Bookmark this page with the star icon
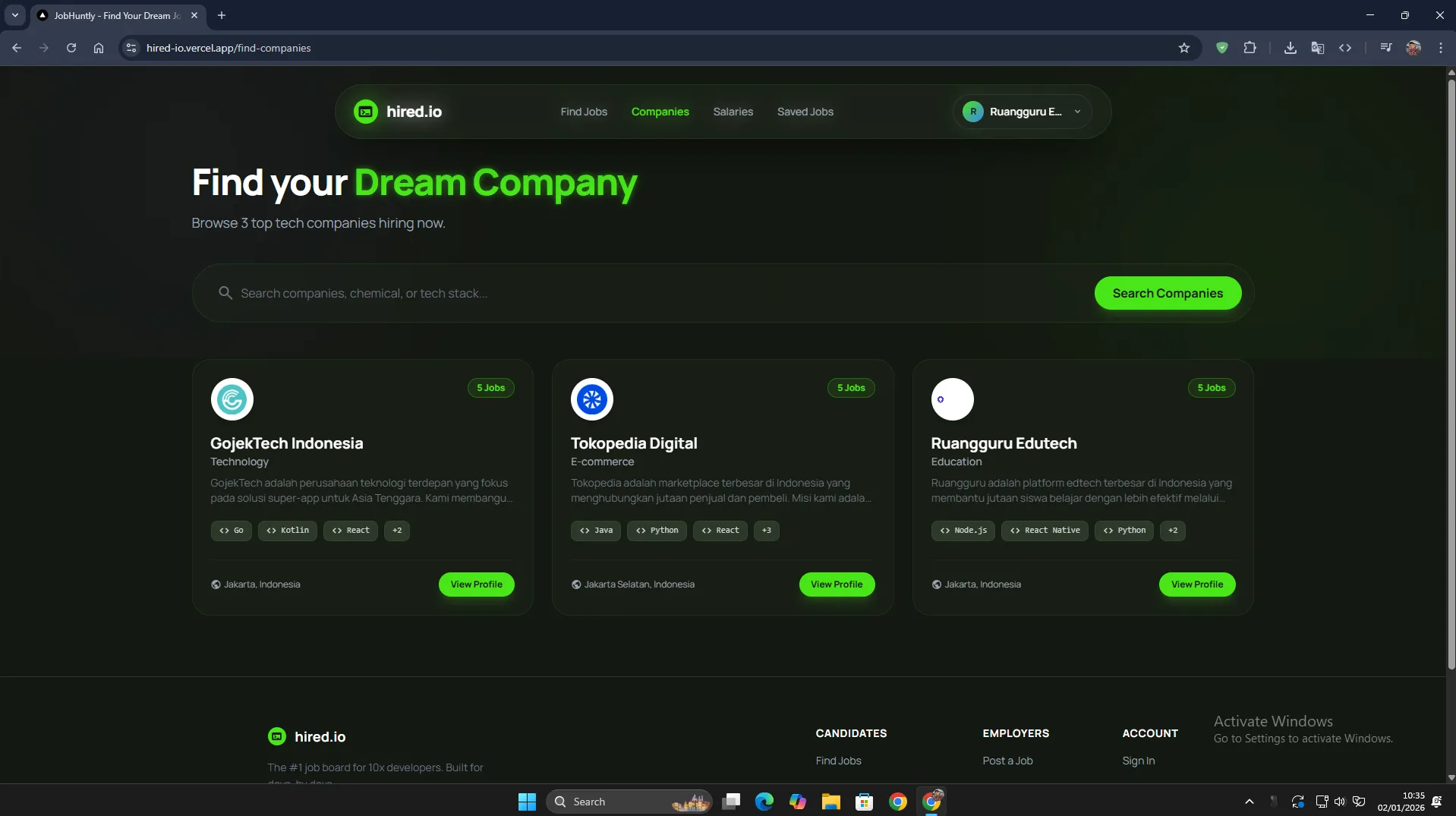The width and height of the screenshot is (1456, 816). point(1183,48)
